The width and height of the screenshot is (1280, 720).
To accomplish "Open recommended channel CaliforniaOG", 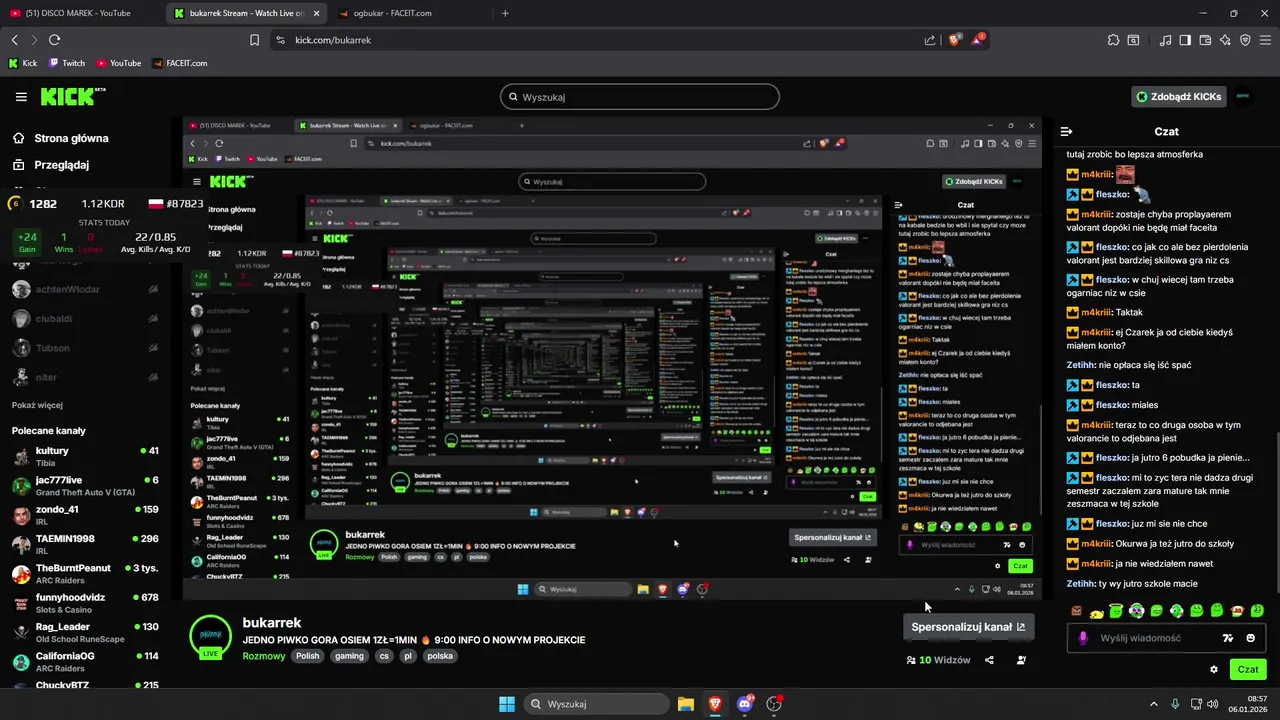I will click(x=85, y=662).
